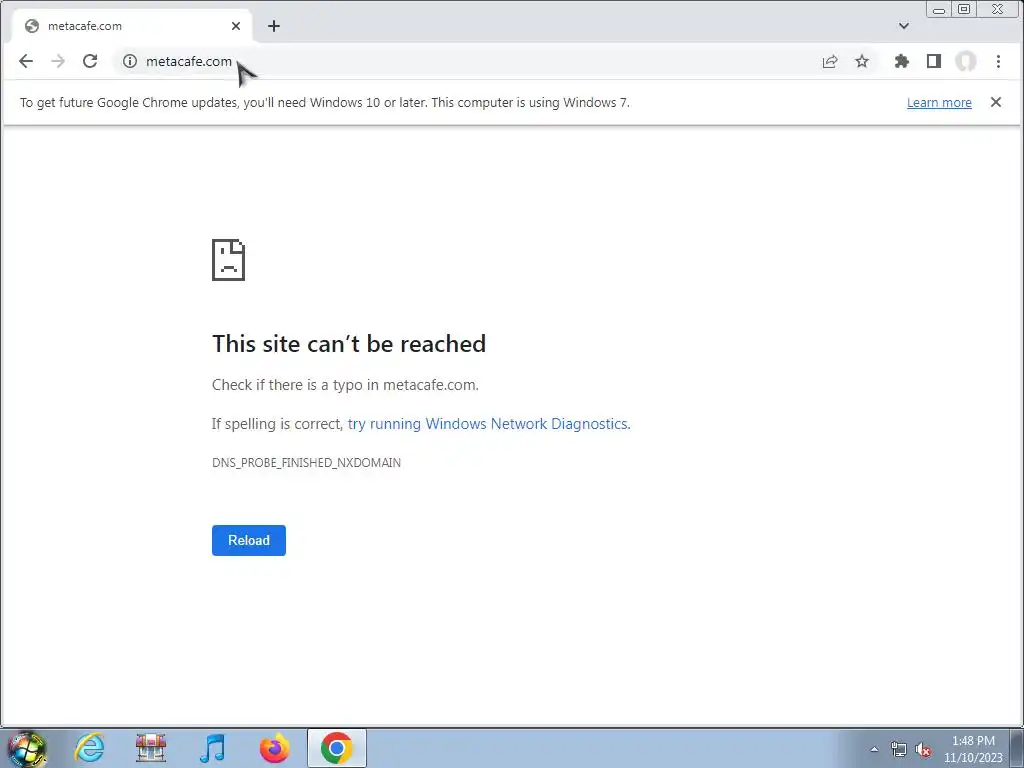Click the forward navigation arrow
1024x768 pixels.
pyautogui.click(x=58, y=61)
